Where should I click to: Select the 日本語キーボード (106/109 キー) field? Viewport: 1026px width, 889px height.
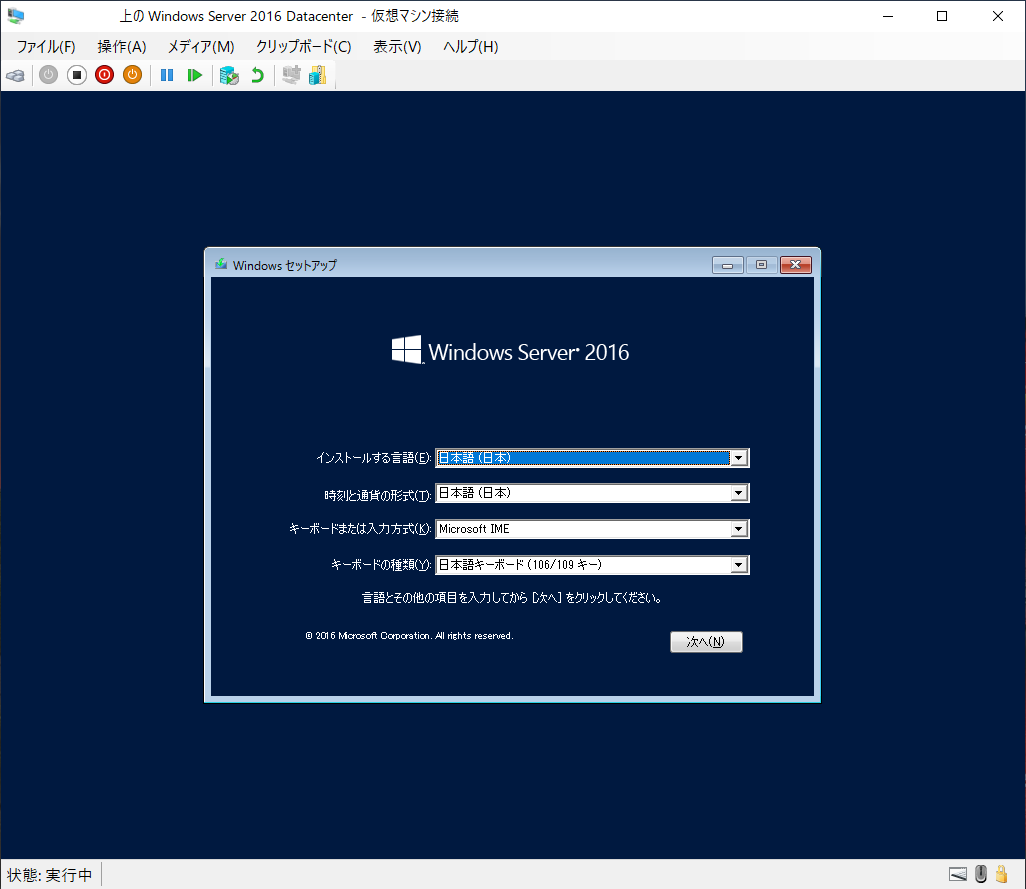point(592,565)
